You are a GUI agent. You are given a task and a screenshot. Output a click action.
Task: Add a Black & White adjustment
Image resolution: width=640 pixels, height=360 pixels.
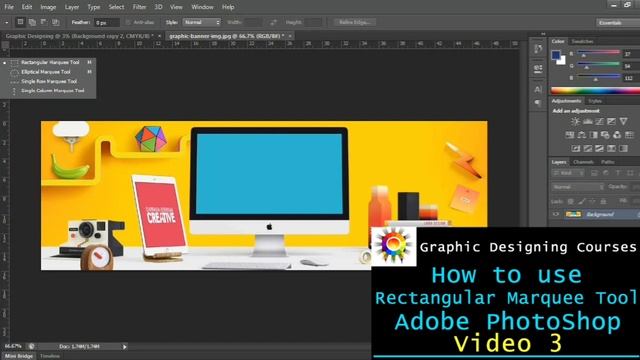[x=593, y=135]
